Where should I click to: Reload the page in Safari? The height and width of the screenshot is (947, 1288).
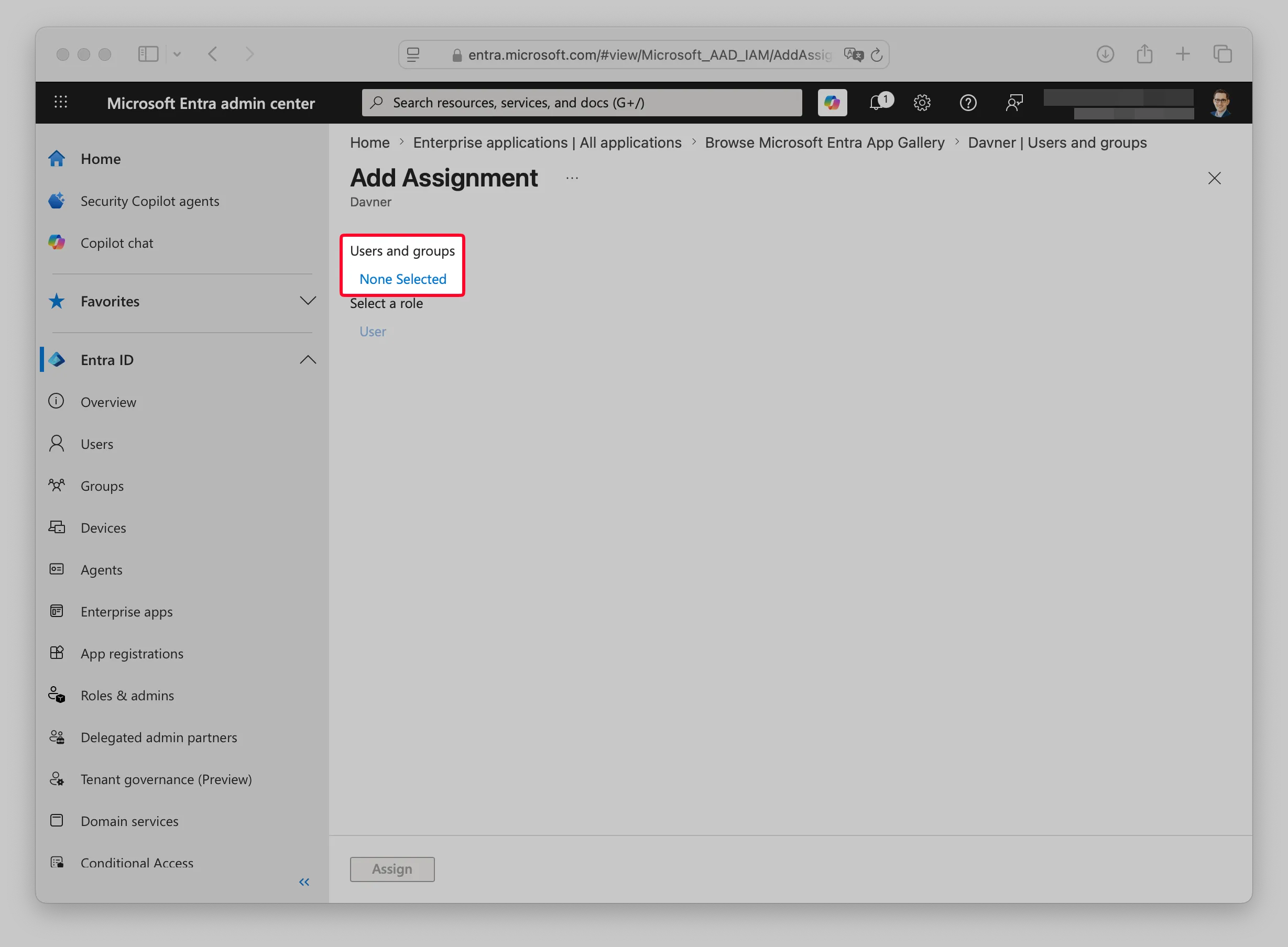pos(876,55)
